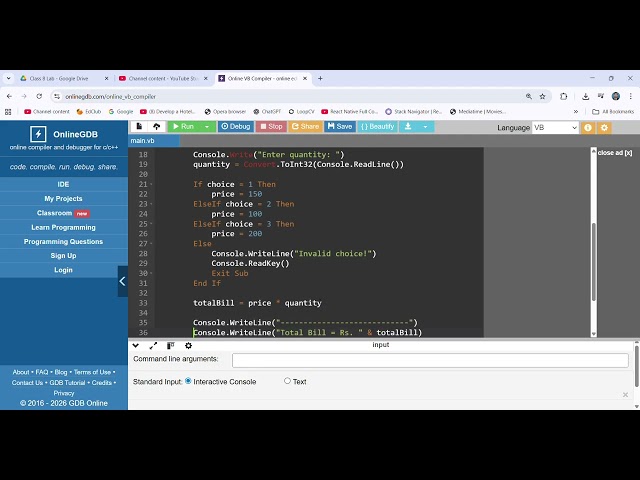This screenshot has width=640, height=480.
Task: Switch to Channel content YouTube Studio tab
Action: point(163,78)
